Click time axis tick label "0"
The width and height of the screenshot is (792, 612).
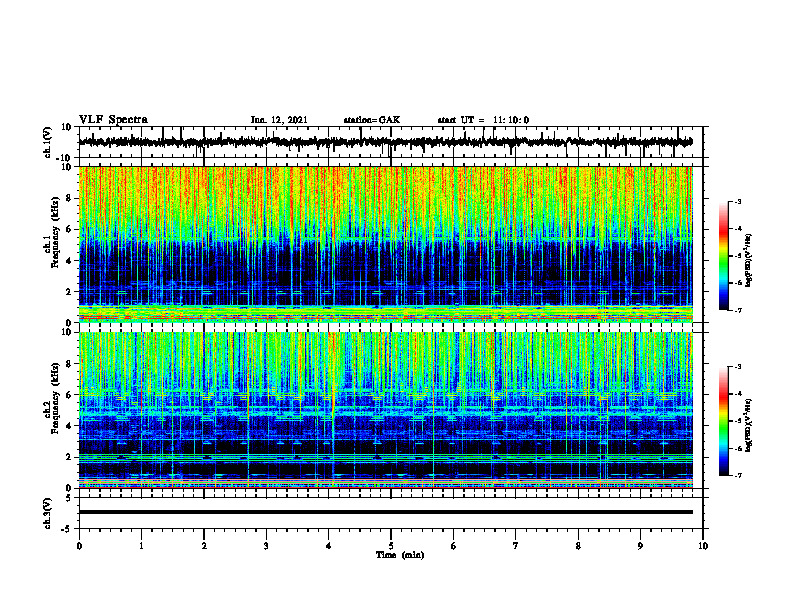pos(79,546)
